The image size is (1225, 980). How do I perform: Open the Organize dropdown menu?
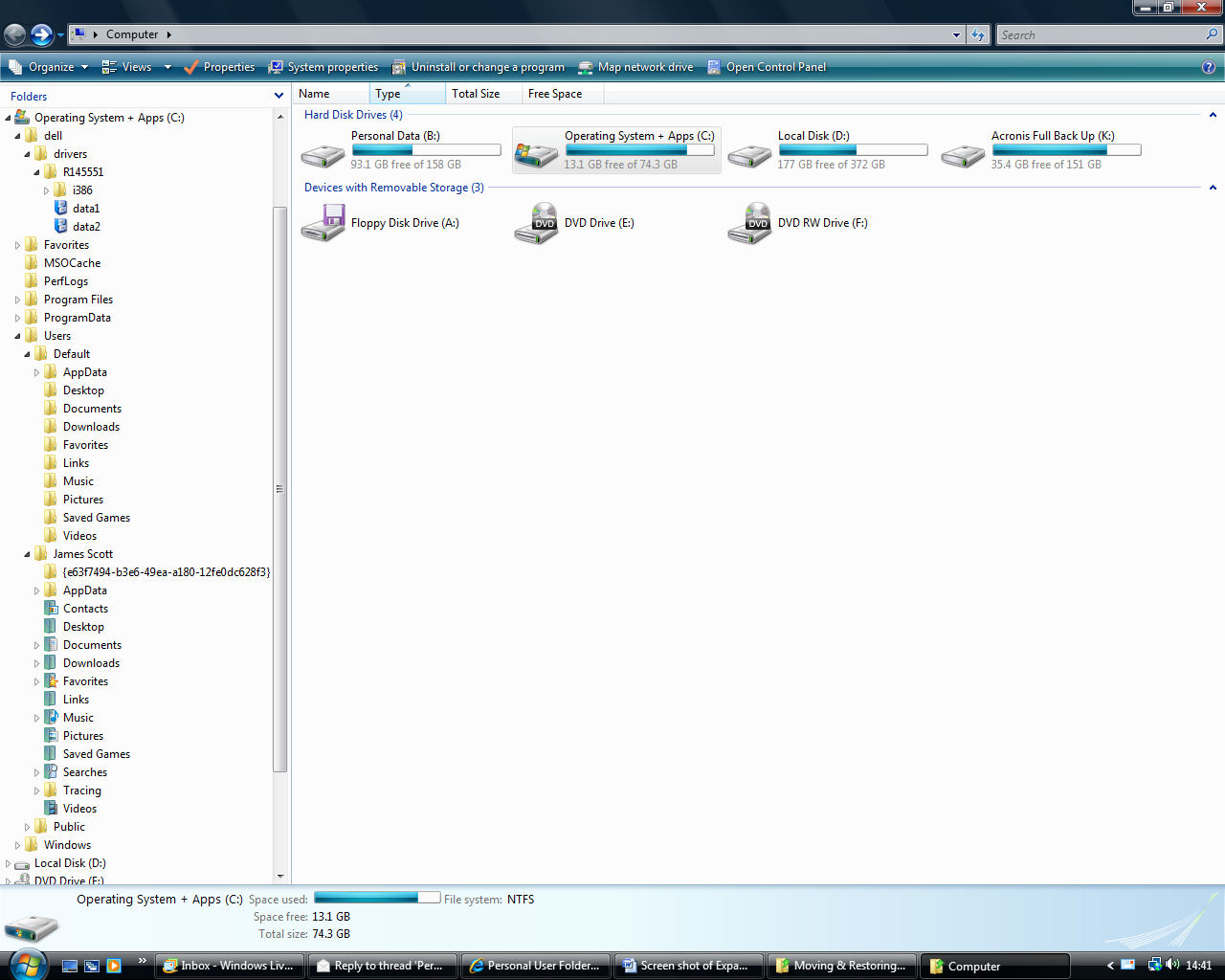click(49, 67)
